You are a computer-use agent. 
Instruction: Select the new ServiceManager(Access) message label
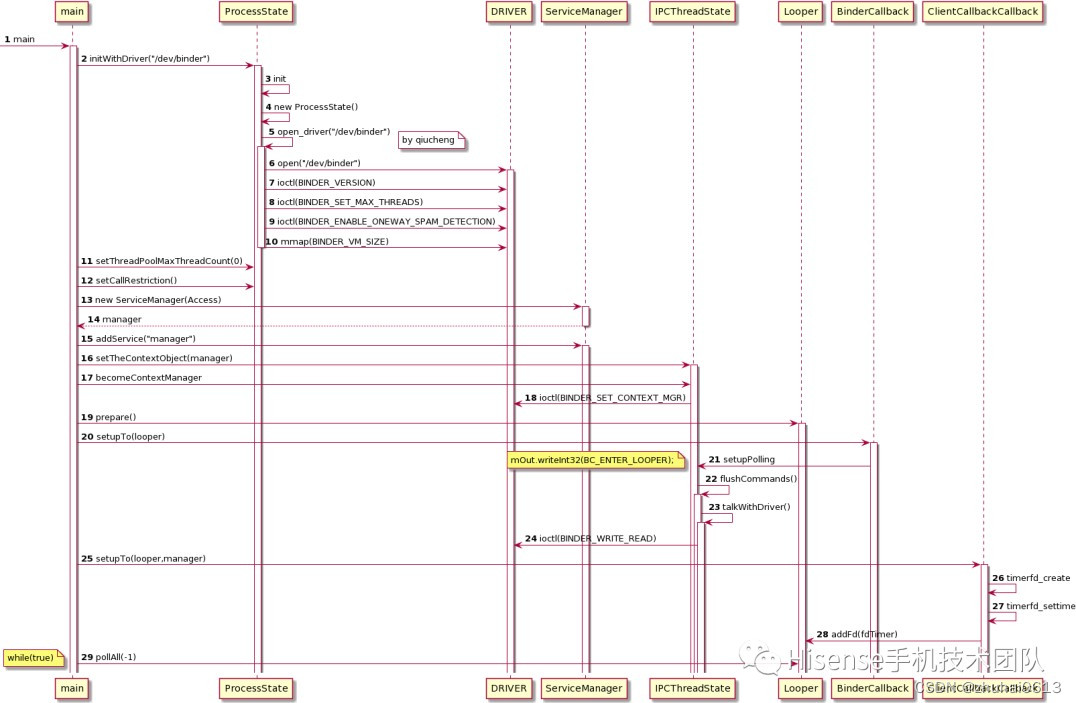151,300
